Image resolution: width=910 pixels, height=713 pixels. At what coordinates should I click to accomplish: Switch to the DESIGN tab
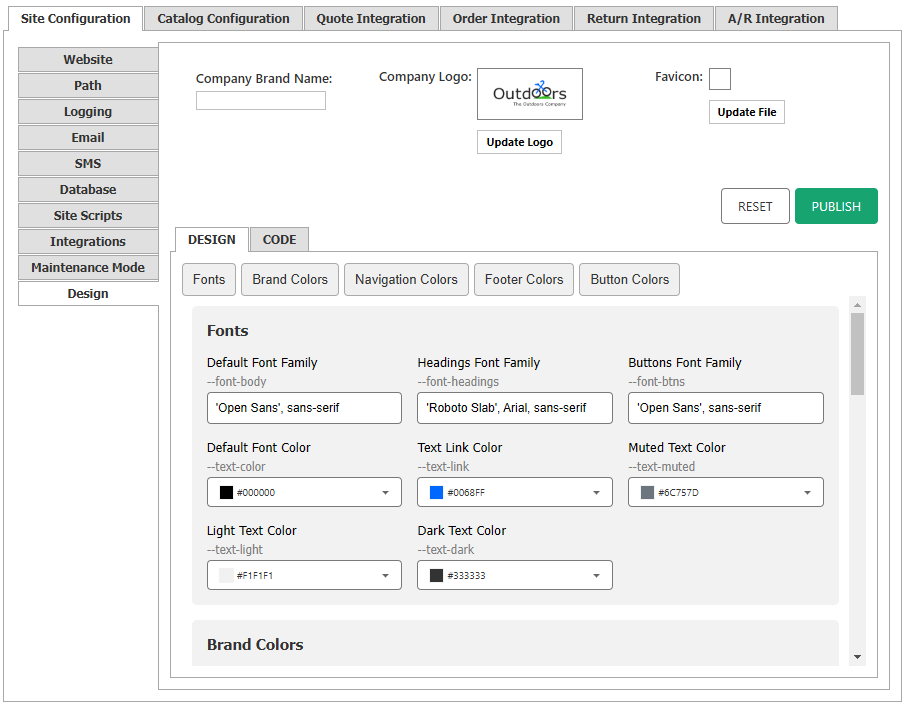click(212, 240)
